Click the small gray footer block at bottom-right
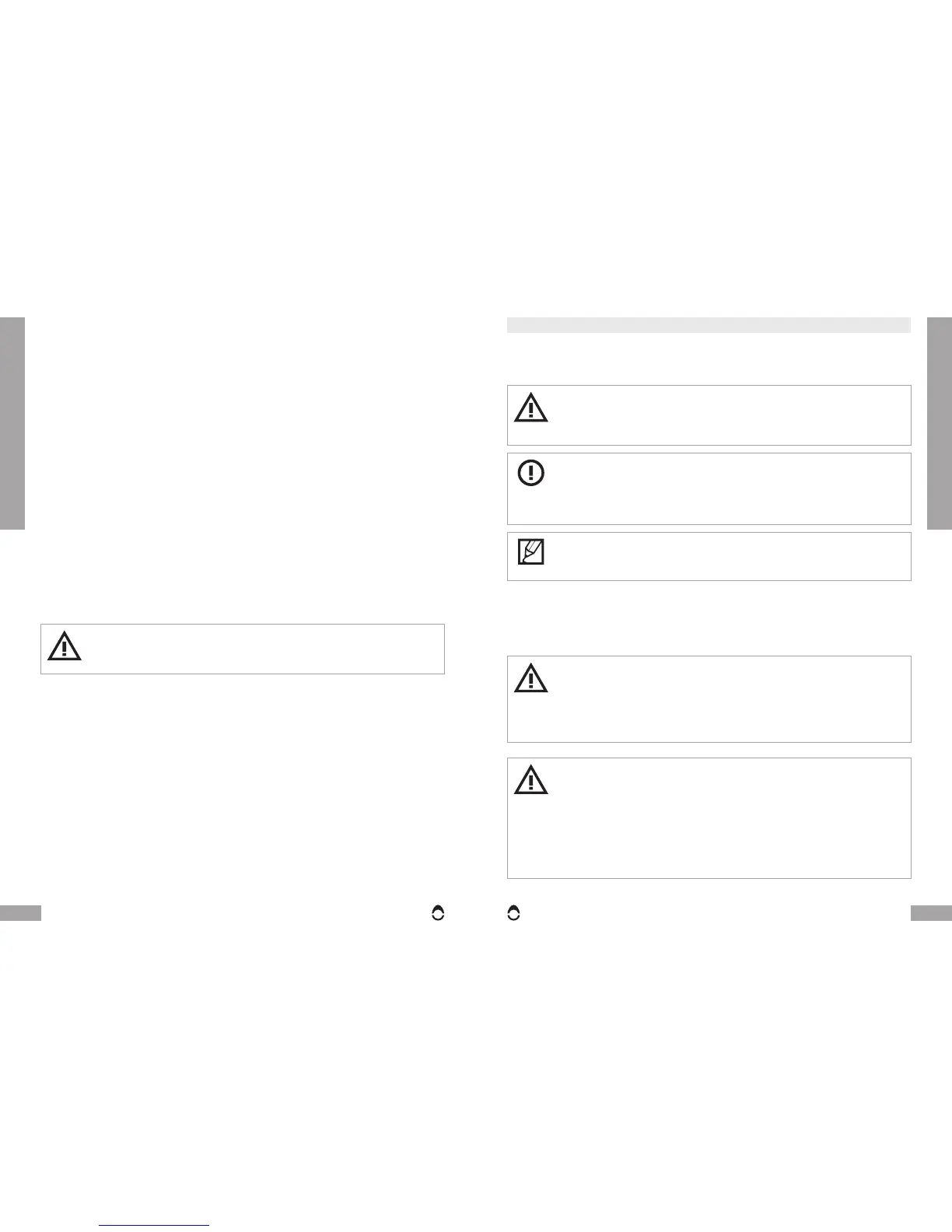 (x=931, y=913)
